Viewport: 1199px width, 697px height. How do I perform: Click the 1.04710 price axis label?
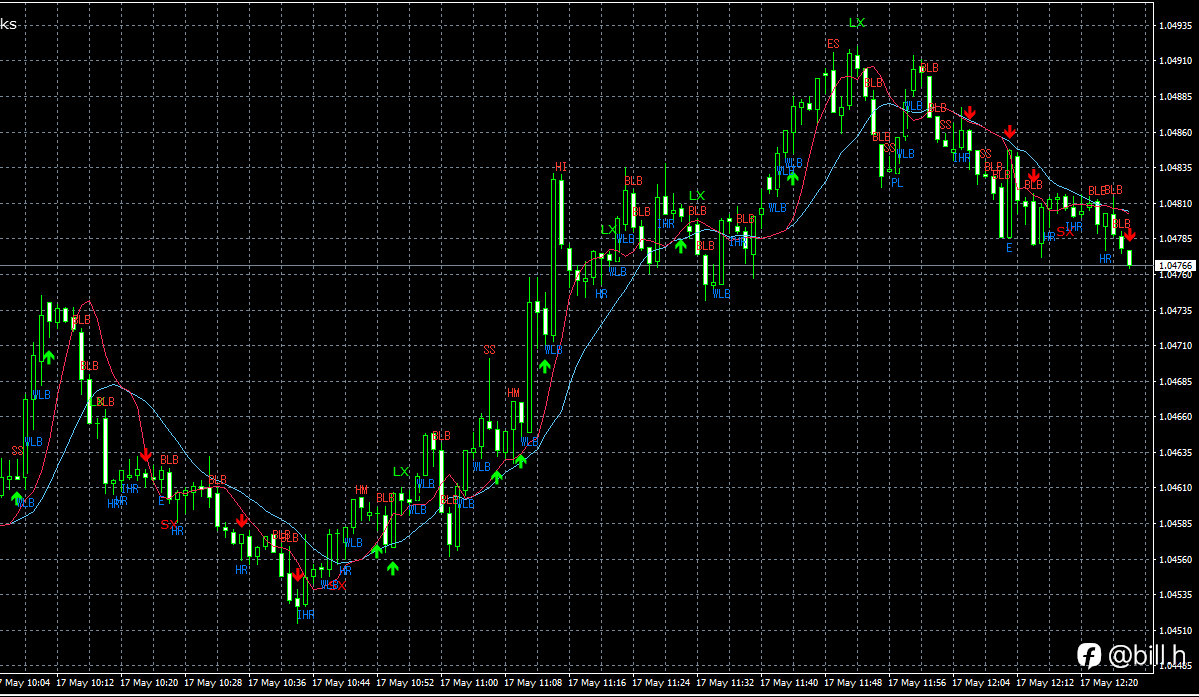1176,345
